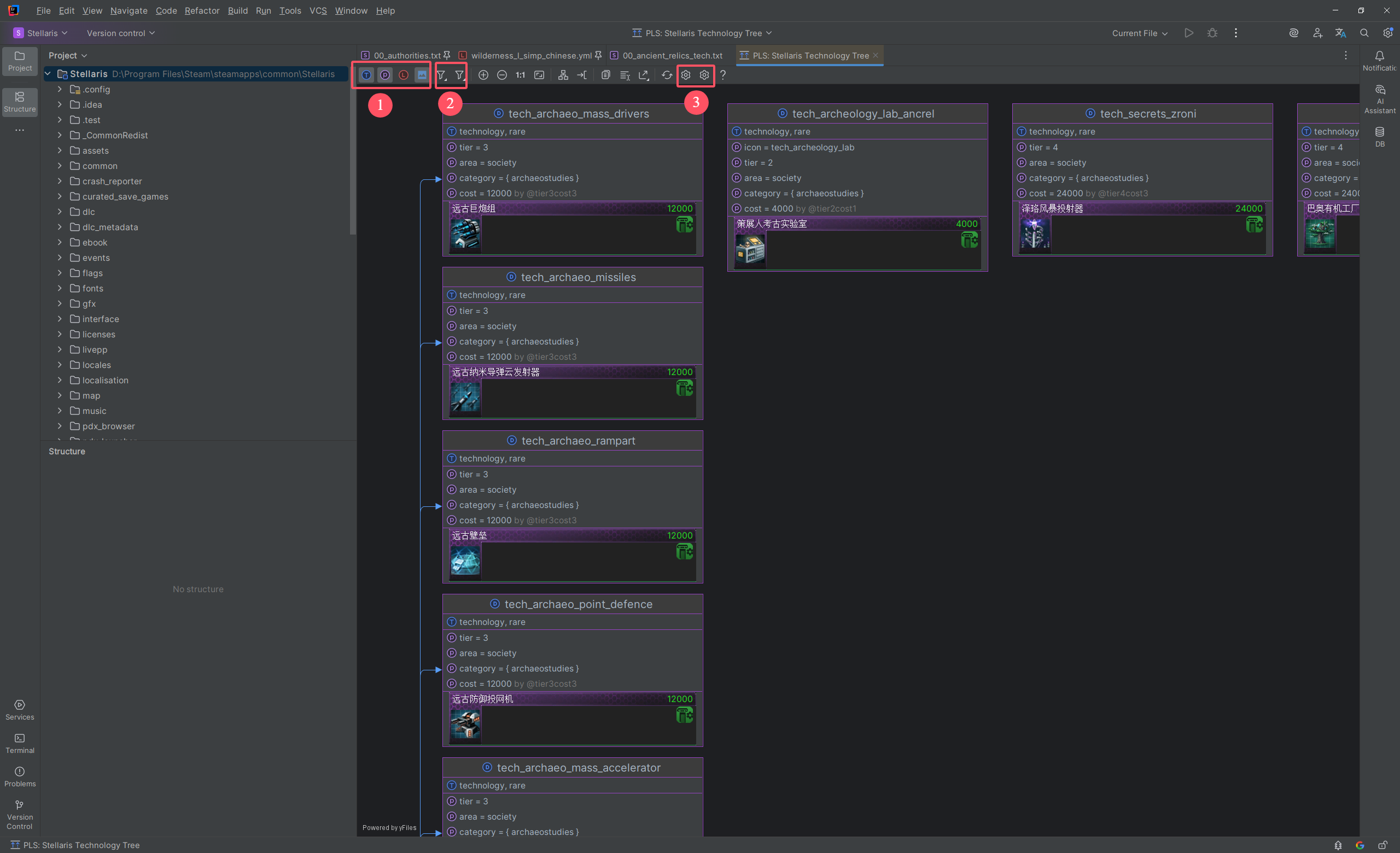The image size is (1400, 853).
Task: Click the tech_secrets_zroni node title
Action: [x=1148, y=114]
